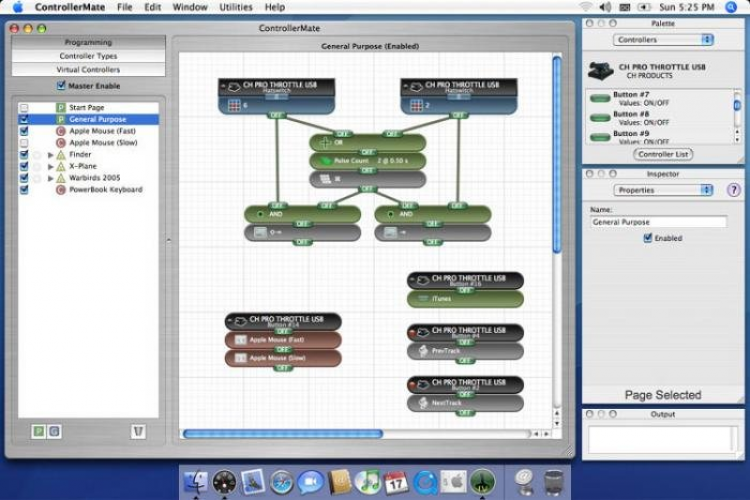The height and width of the screenshot is (500, 750).
Task: Select the Button #8 green icon in the Palette
Action: [x=600, y=118]
